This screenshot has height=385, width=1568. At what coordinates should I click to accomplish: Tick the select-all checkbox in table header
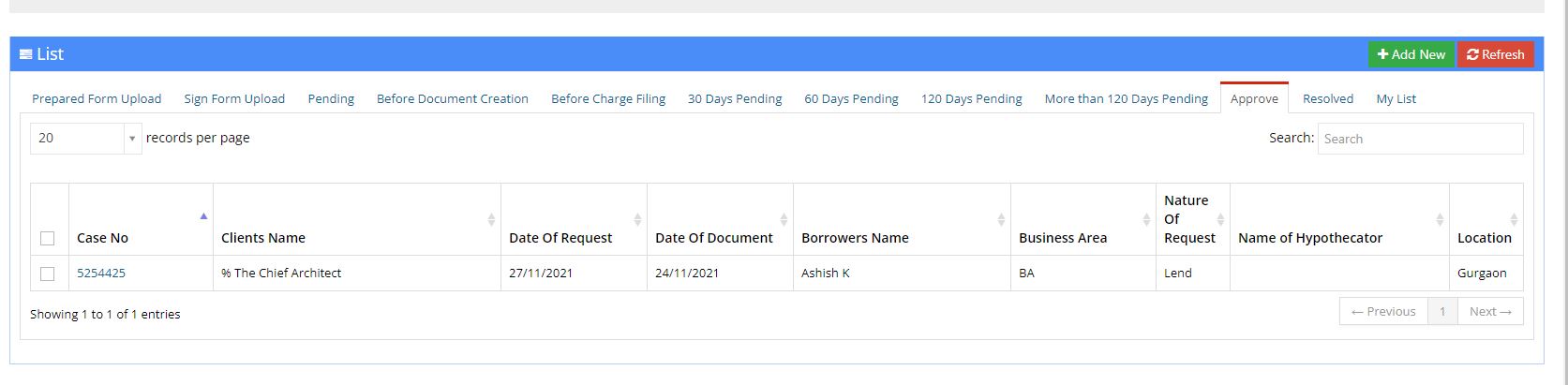click(x=48, y=238)
